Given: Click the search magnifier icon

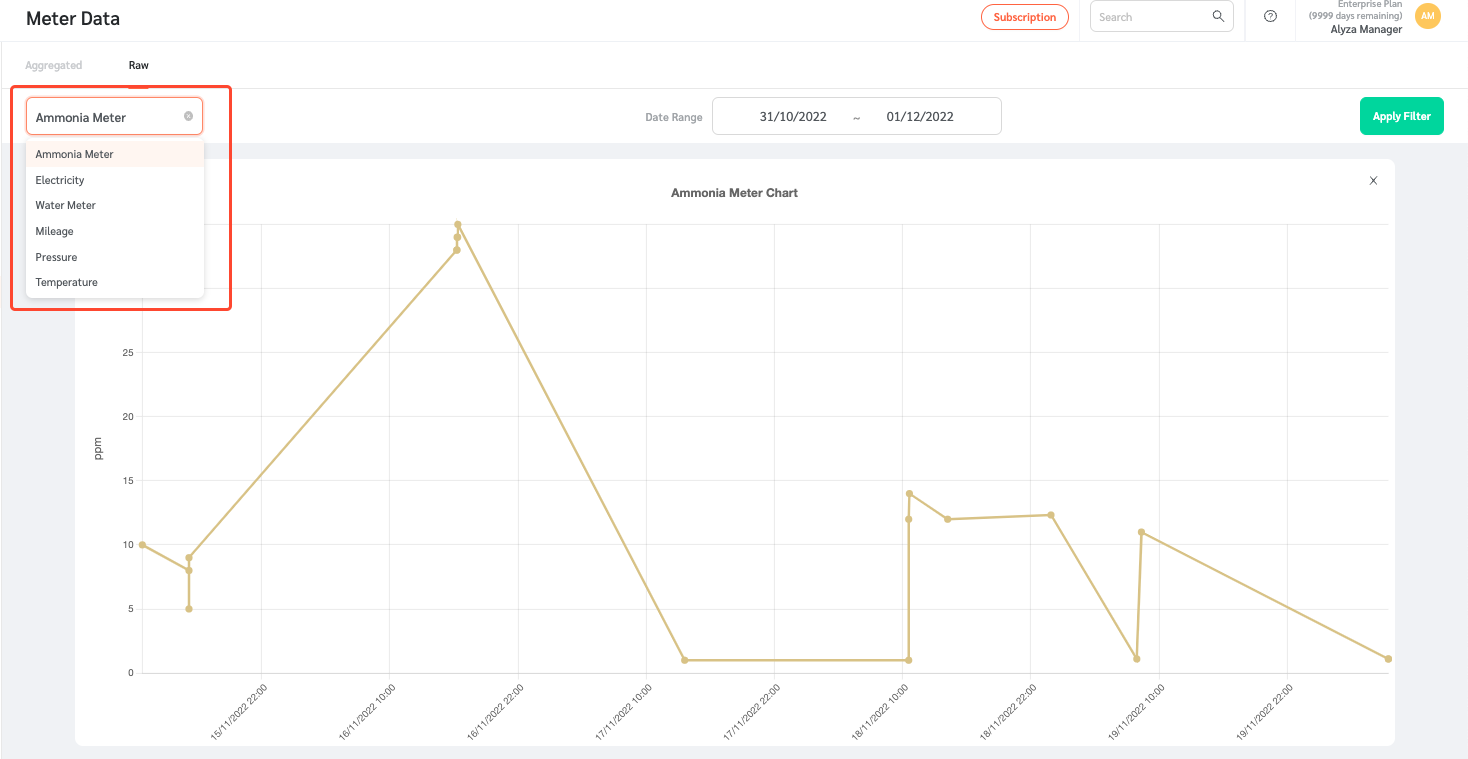Looking at the screenshot, I should pos(1217,16).
